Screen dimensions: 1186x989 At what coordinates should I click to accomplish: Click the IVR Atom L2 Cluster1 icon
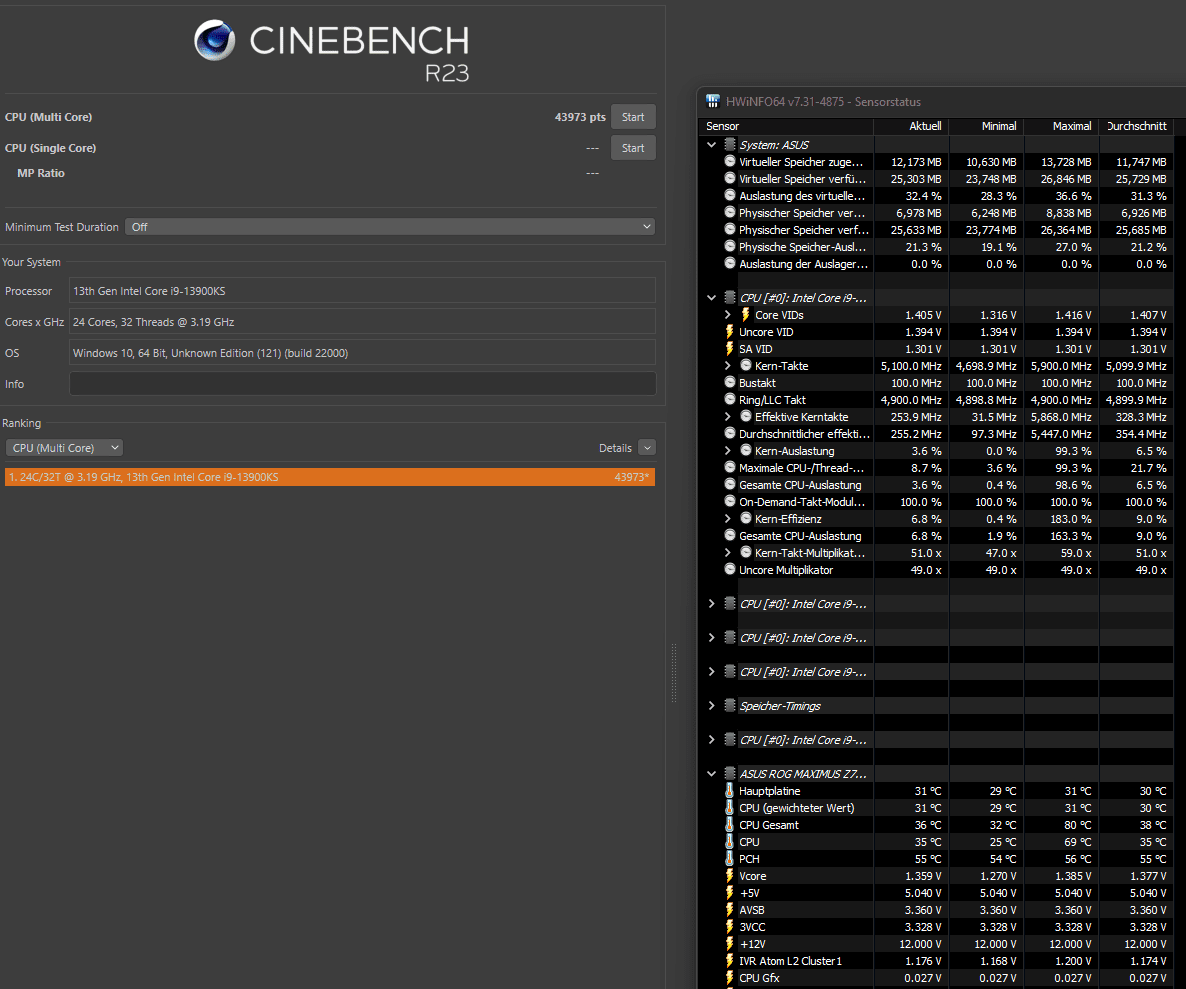[730, 961]
